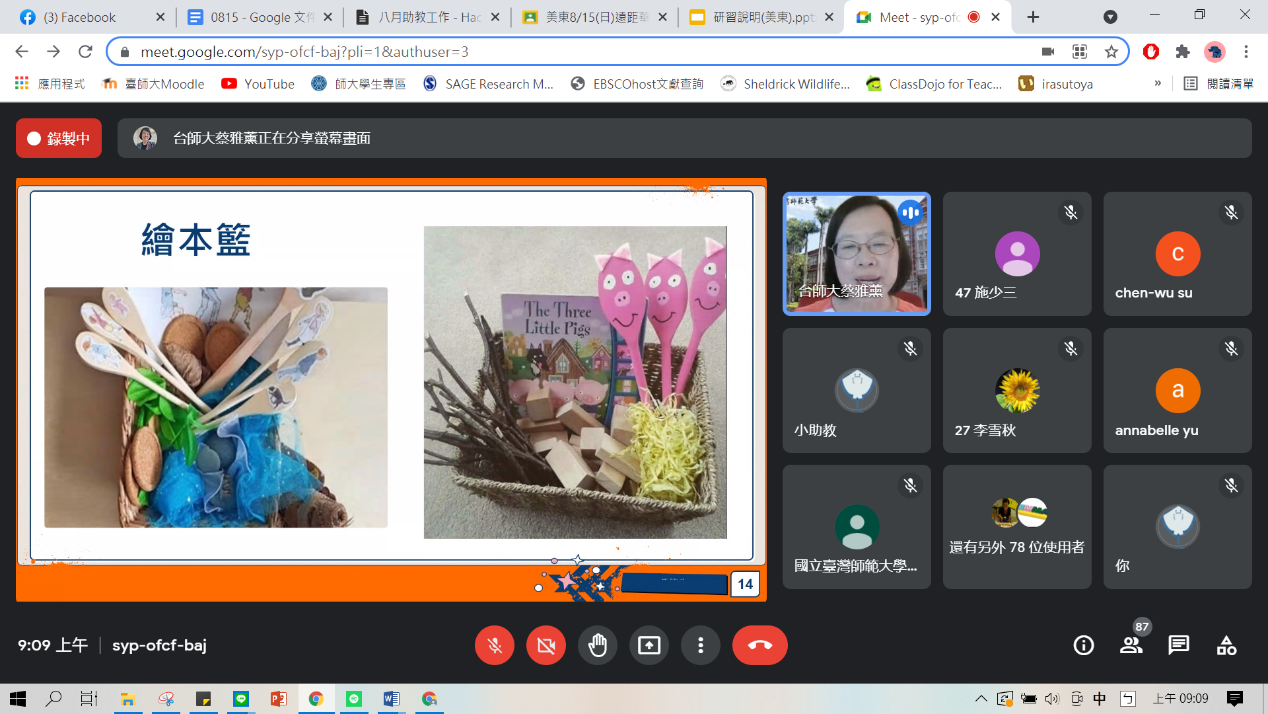The image size is (1268, 714).
Task: Click the slide progress bar on the shared screen
Action: tap(675, 584)
